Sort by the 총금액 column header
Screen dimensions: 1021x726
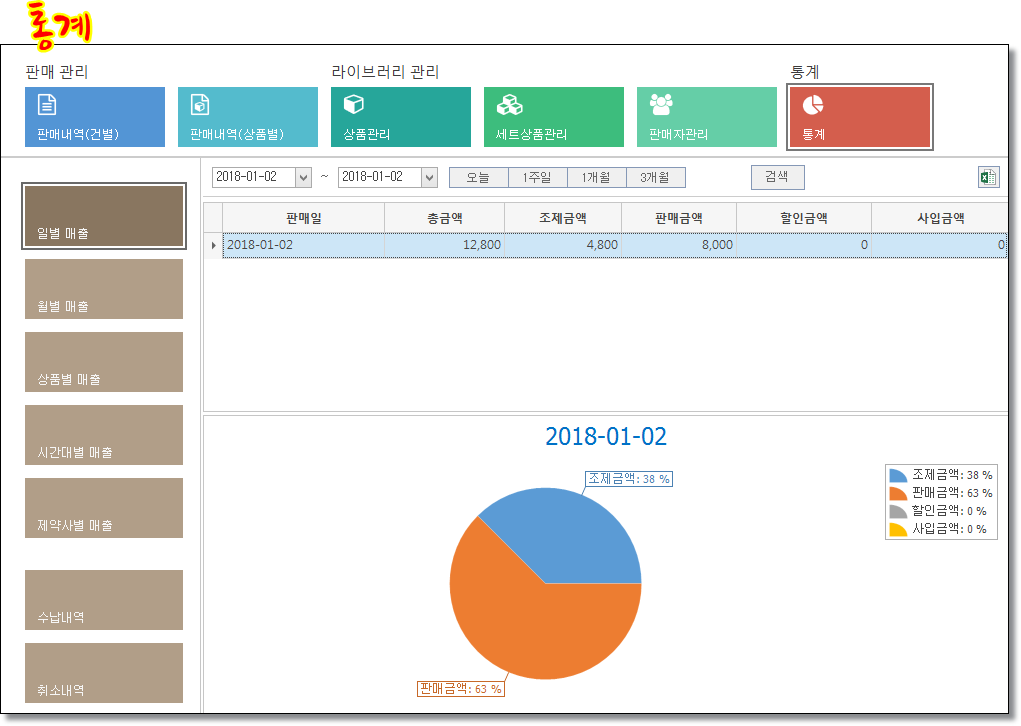tap(443, 217)
